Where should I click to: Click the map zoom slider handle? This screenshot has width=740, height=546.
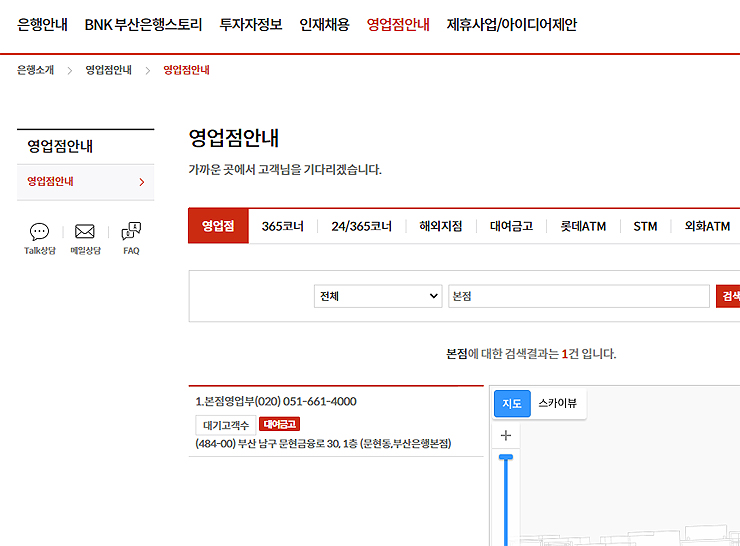click(x=505, y=457)
